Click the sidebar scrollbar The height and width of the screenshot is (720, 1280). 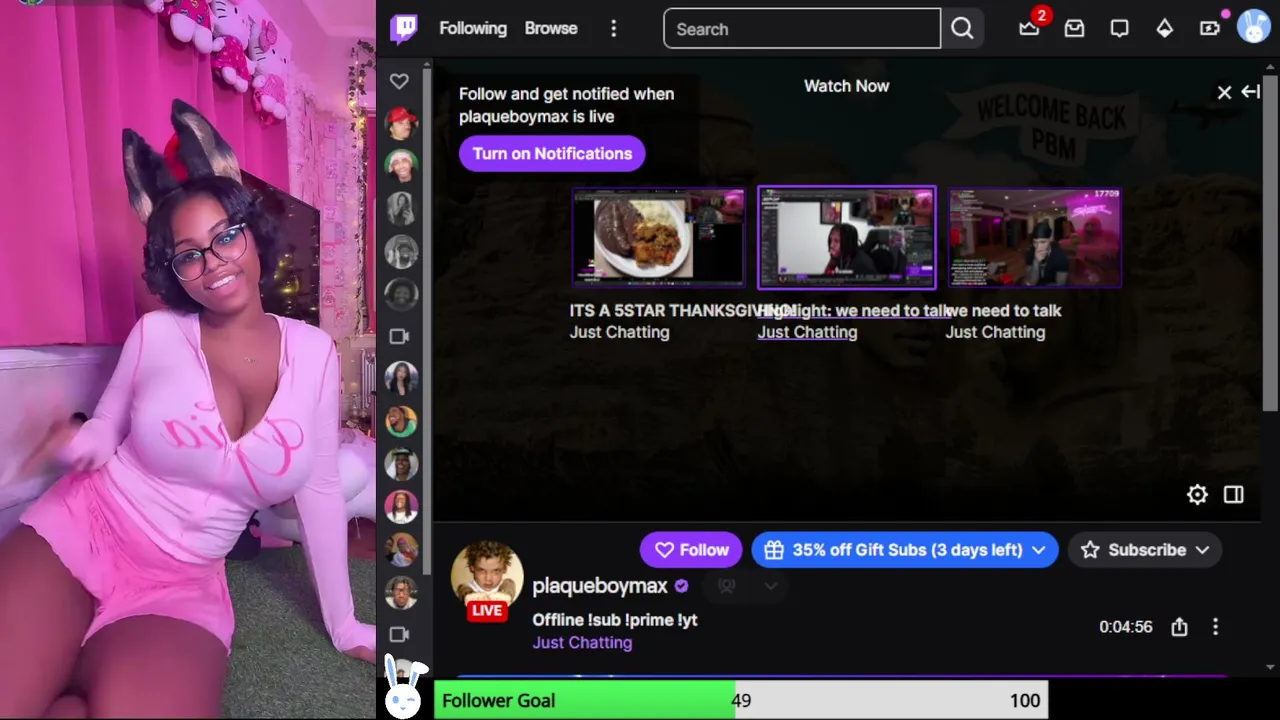[428, 320]
